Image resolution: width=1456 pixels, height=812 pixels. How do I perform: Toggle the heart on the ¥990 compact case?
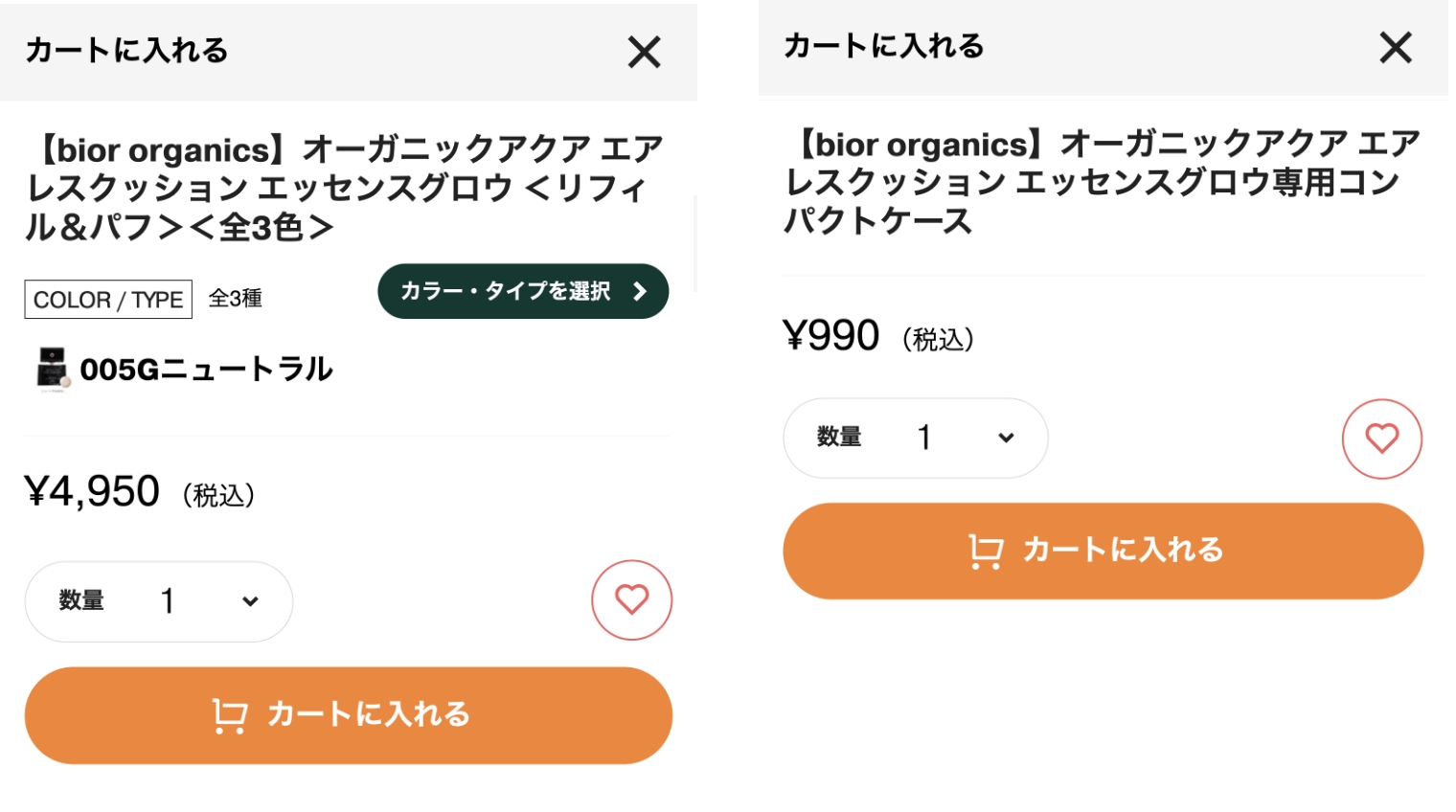(x=1381, y=439)
